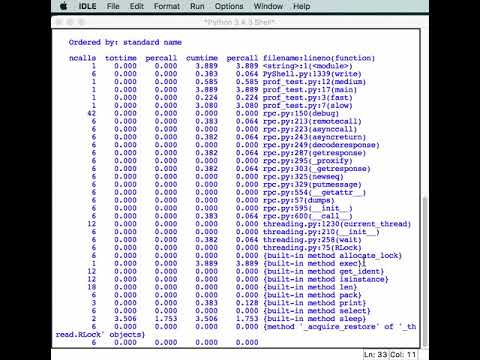This screenshot has width=480, height=360.
Task: Open the Window menu
Action: point(268,6)
